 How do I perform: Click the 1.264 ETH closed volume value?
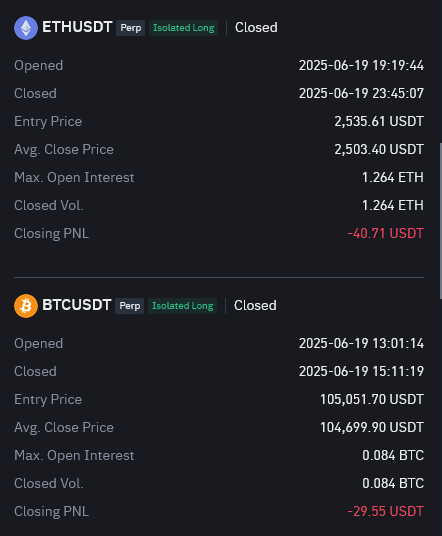393,205
